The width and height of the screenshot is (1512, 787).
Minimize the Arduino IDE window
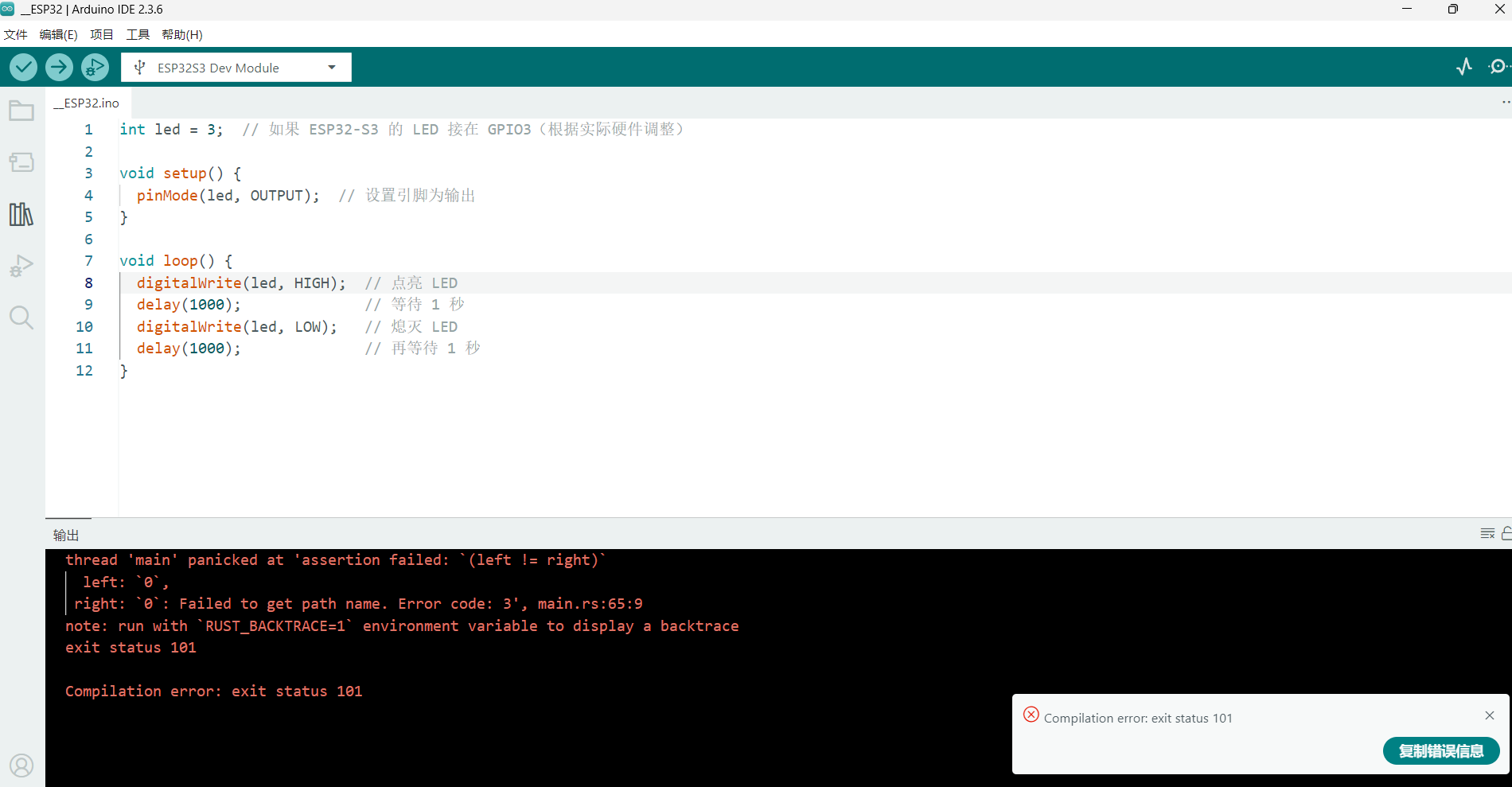click(x=1407, y=9)
